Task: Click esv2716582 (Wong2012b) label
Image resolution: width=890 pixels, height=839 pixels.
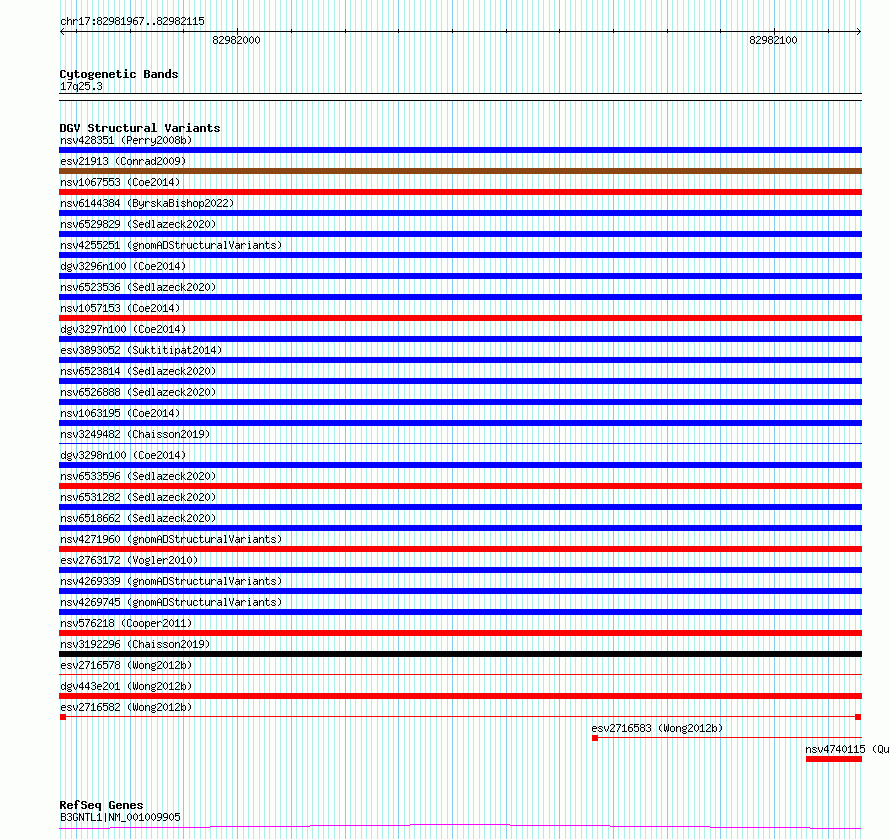Action: coord(126,707)
